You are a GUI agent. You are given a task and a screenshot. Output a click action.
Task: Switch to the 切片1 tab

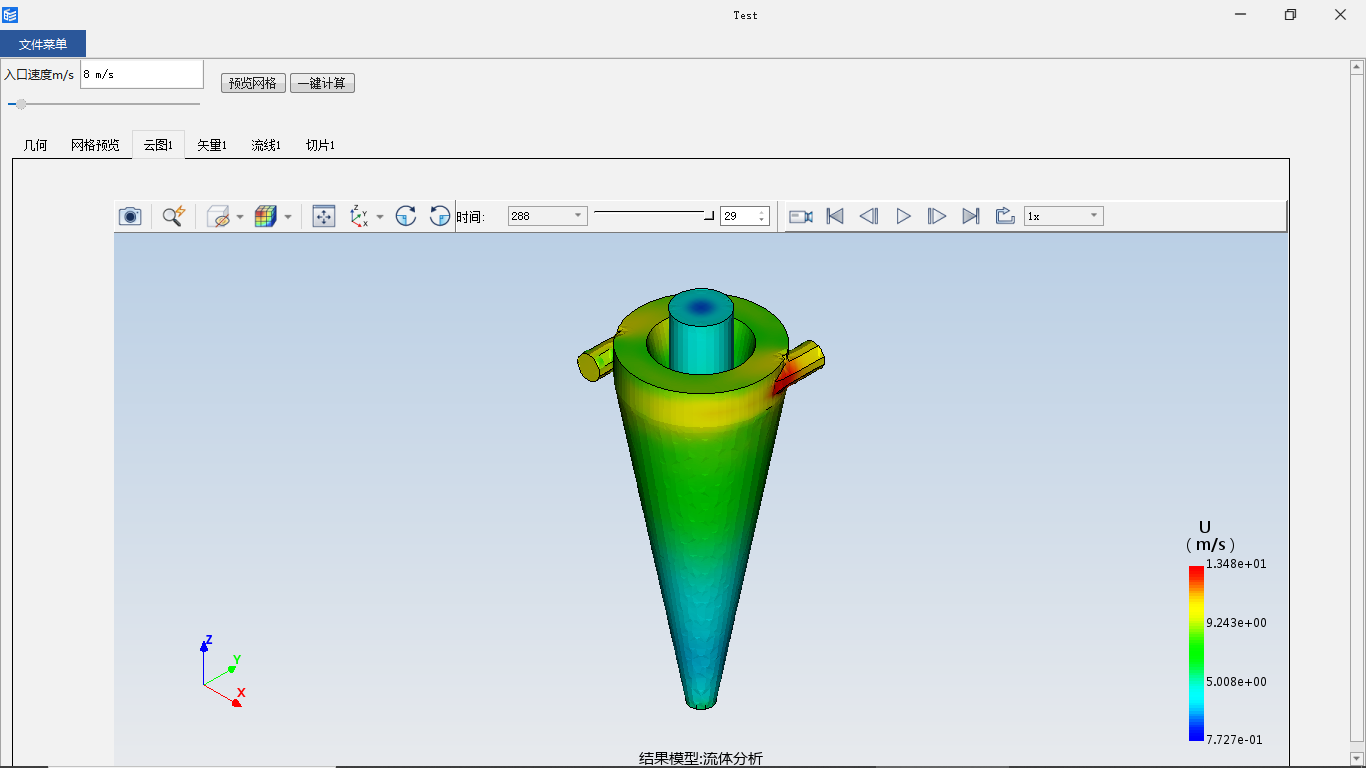click(x=320, y=145)
